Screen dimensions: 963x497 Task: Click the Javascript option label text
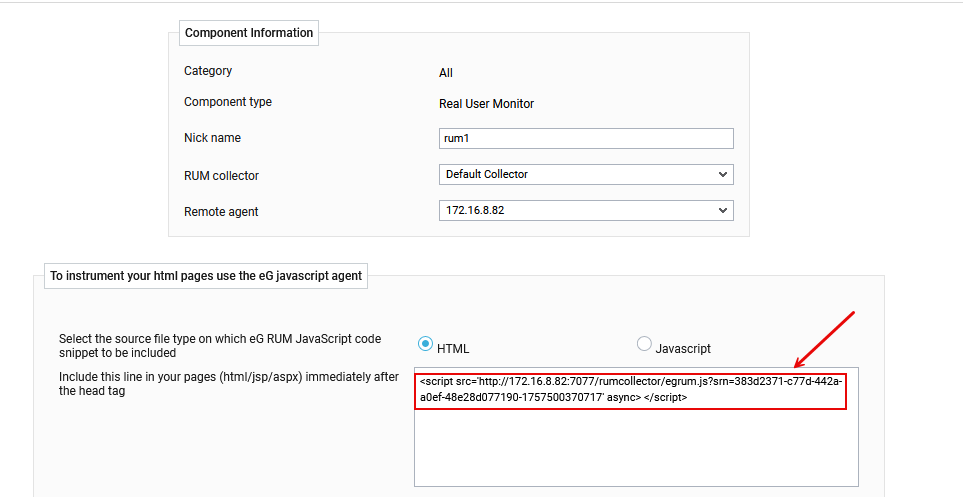(683, 349)
